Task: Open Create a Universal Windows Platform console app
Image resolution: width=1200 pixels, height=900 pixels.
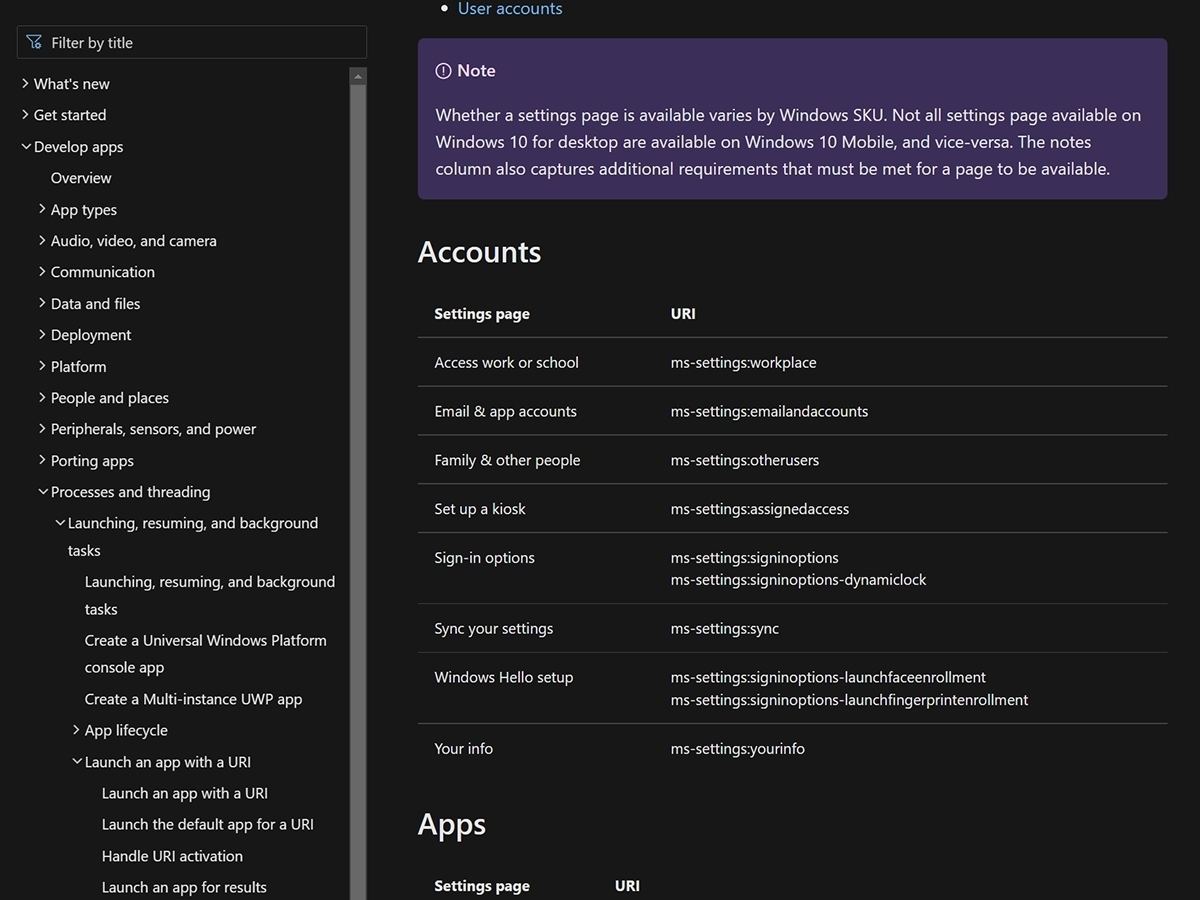Action: 206,654
